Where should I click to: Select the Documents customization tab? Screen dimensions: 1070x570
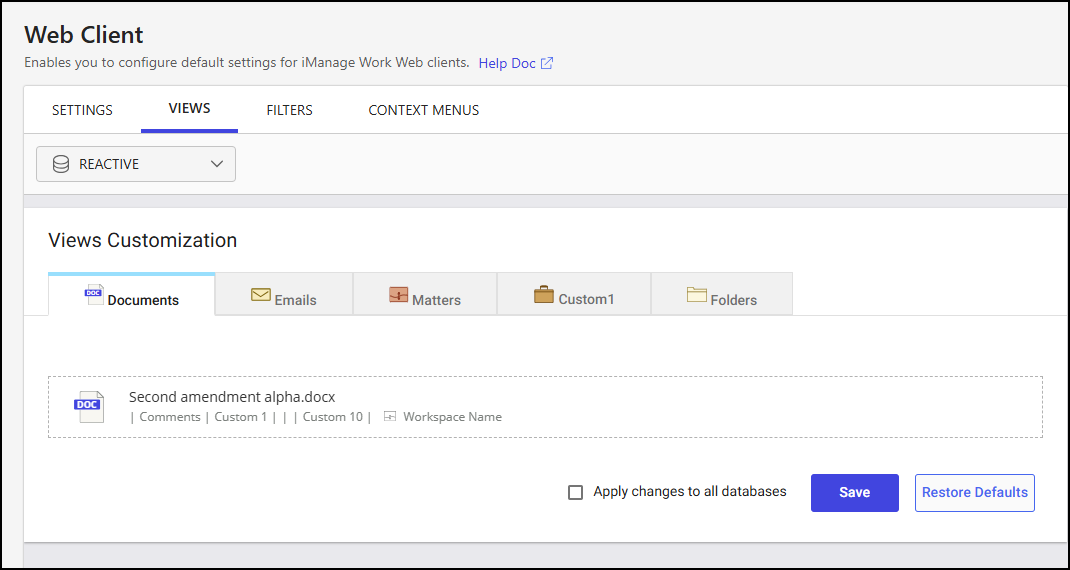coord(132,294)
